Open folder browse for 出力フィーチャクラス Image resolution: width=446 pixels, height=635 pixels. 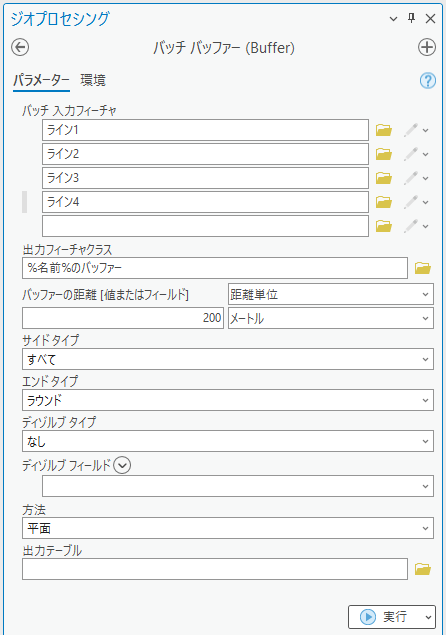(423, 268)
